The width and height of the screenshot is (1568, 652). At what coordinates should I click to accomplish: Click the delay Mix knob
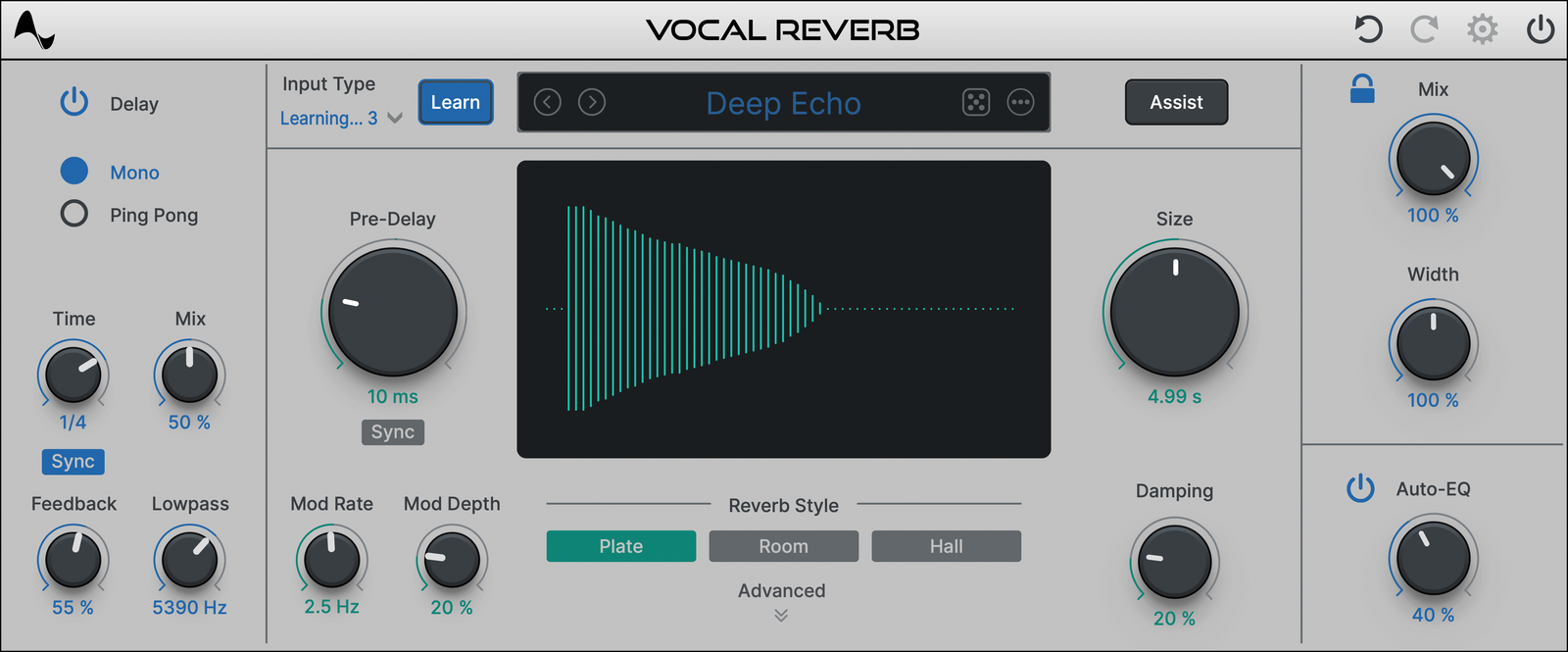[190, 375]
